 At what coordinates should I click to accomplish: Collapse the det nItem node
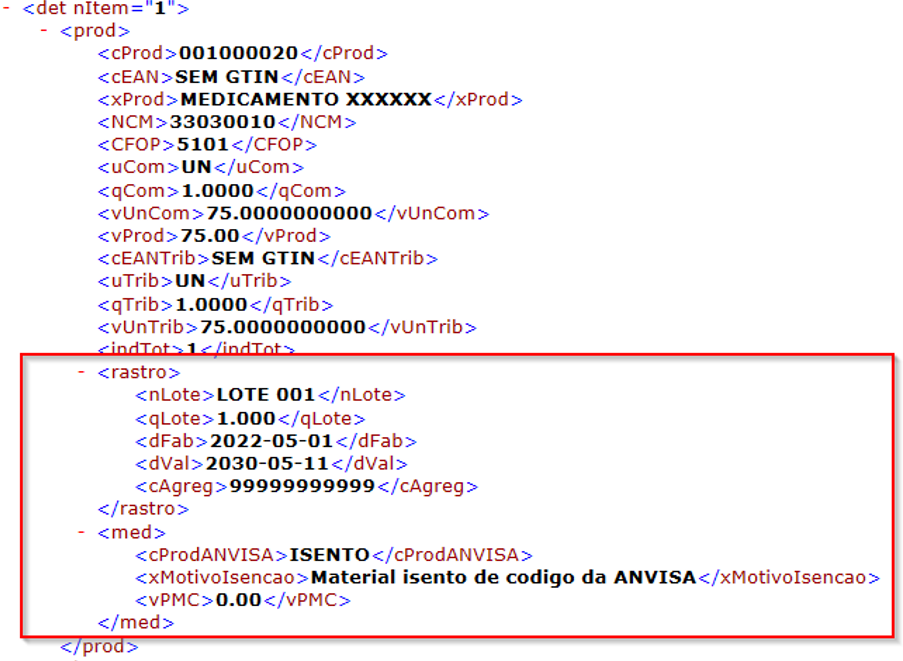click(6, 8)
